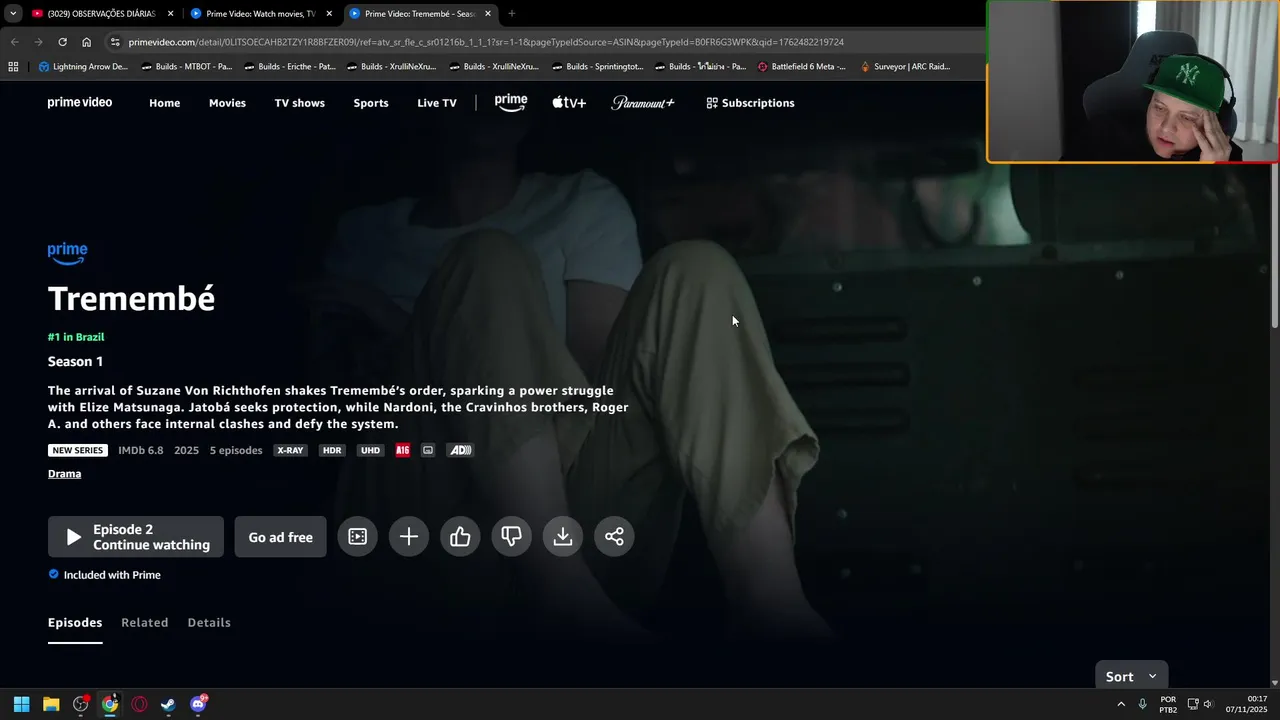
Task: Open the bookmarks apps grid icon
Action: tap(13, 67)
